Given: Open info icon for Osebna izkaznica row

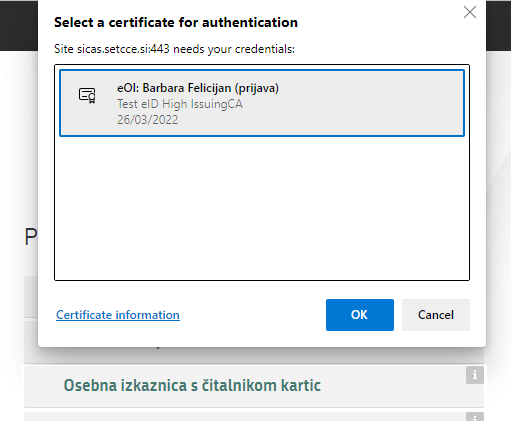Looking at the screenshot, I should [x=475, y=375].
